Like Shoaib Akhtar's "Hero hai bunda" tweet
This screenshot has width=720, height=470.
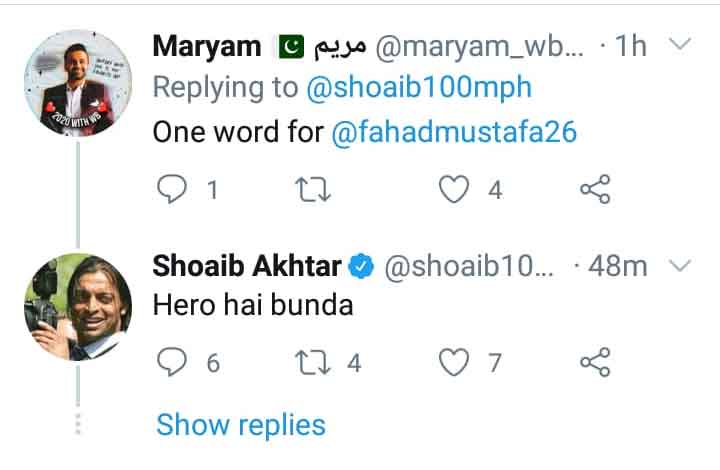pos(456,362)
